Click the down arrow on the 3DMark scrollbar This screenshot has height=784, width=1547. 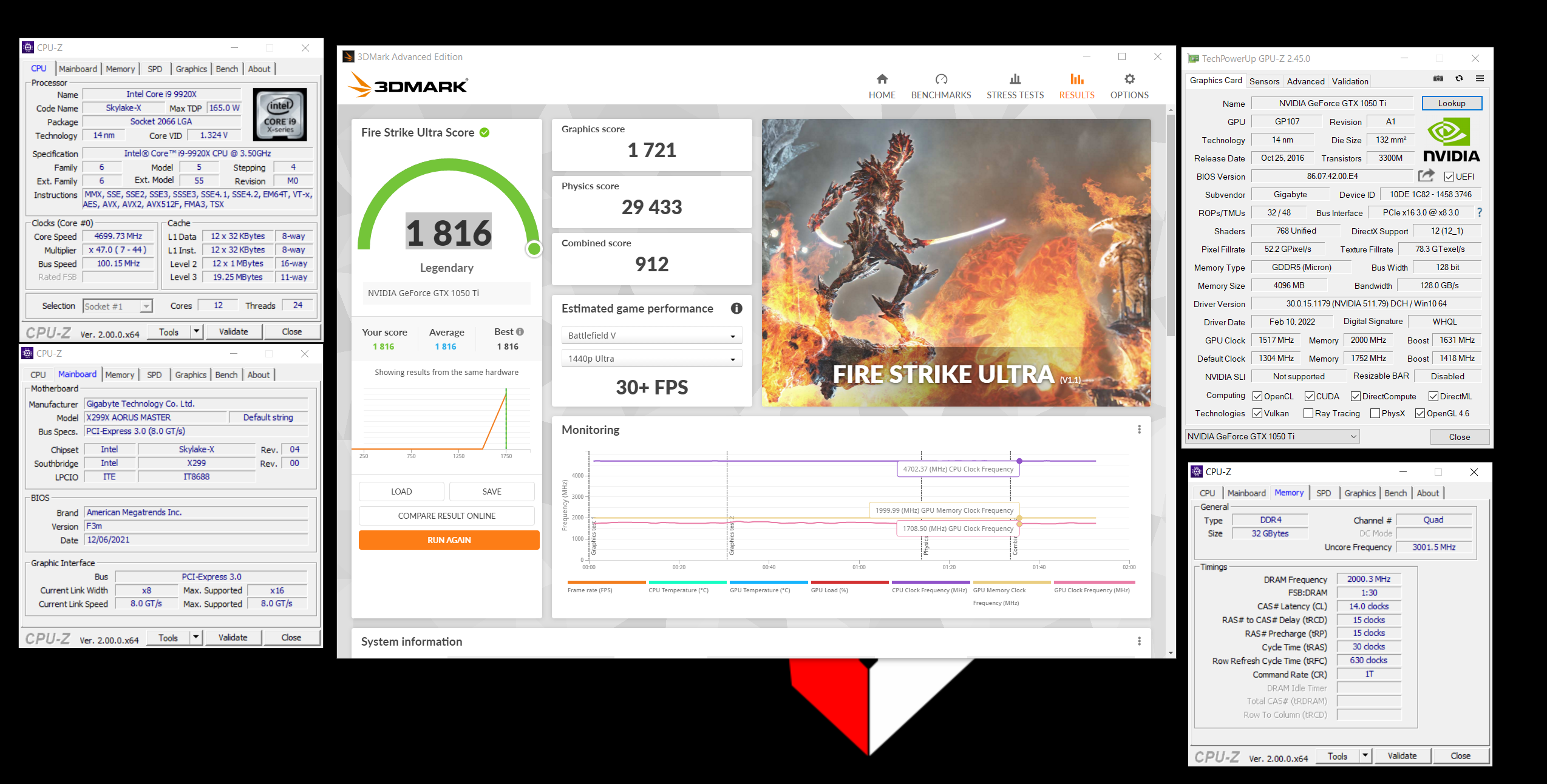(1171, 653)
